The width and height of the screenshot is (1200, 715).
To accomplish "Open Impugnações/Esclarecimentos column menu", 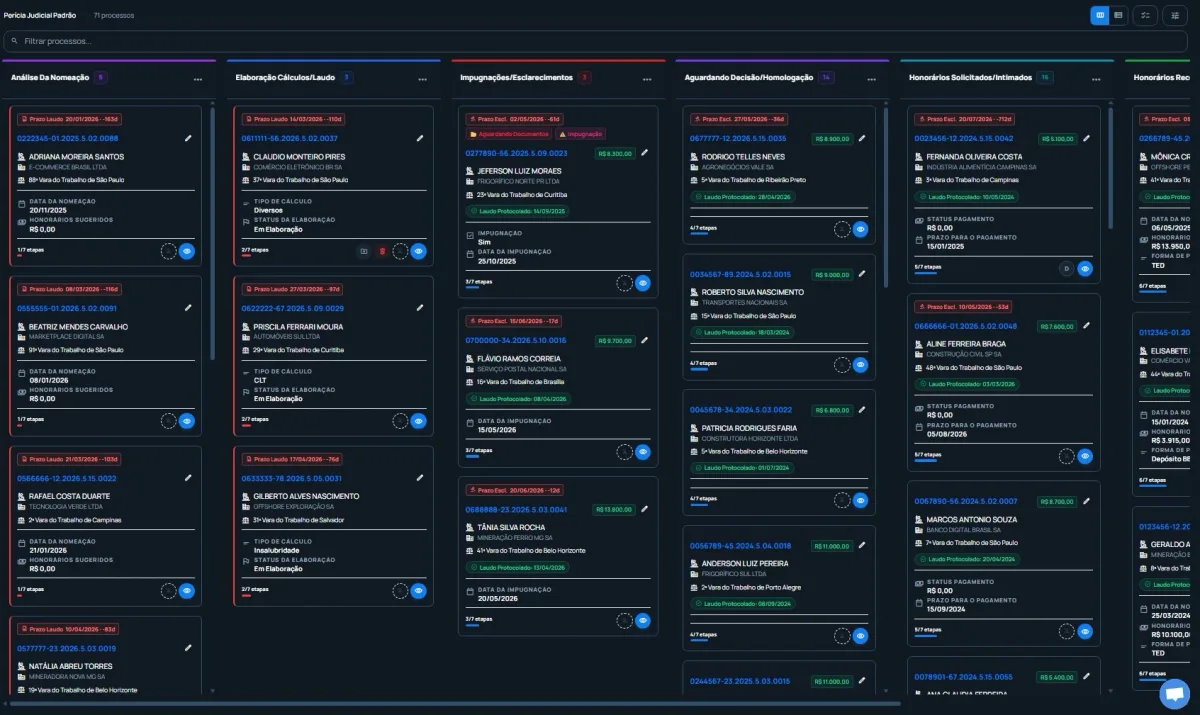I will click(647, 79).
